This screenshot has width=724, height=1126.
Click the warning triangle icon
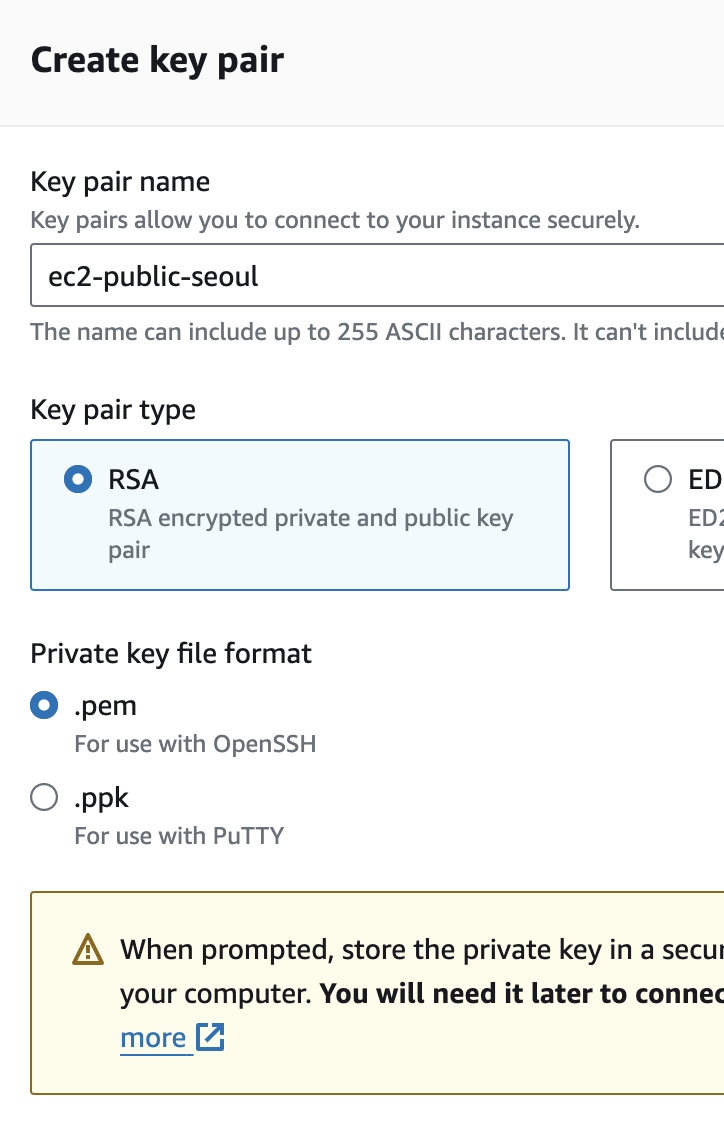pos(88,949)
